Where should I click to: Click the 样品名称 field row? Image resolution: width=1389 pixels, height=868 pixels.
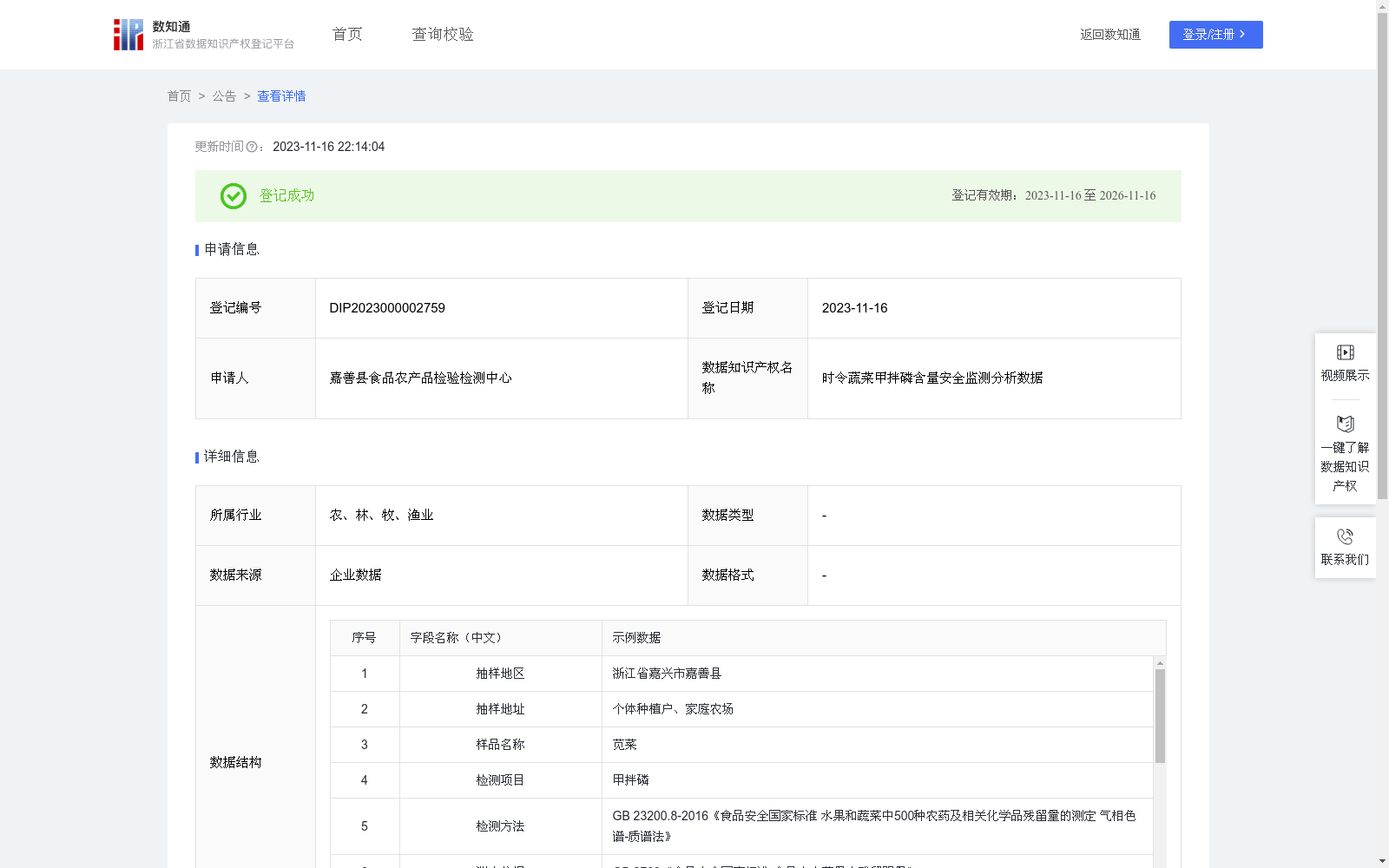pos(741,745)
